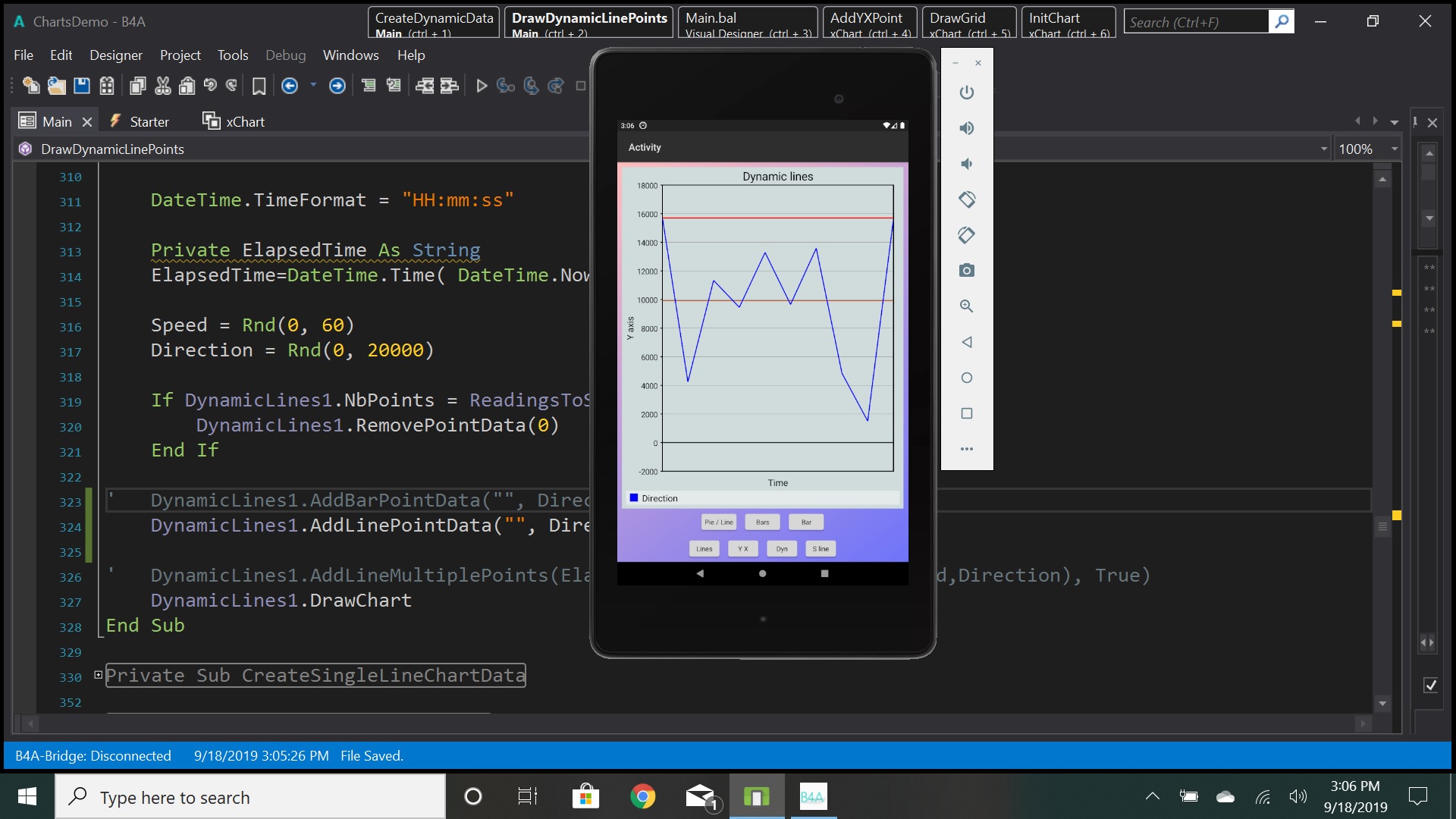This screenshot has width=1456, height=819.
Task: Rotate the emulator left
Action: point(966,199)
